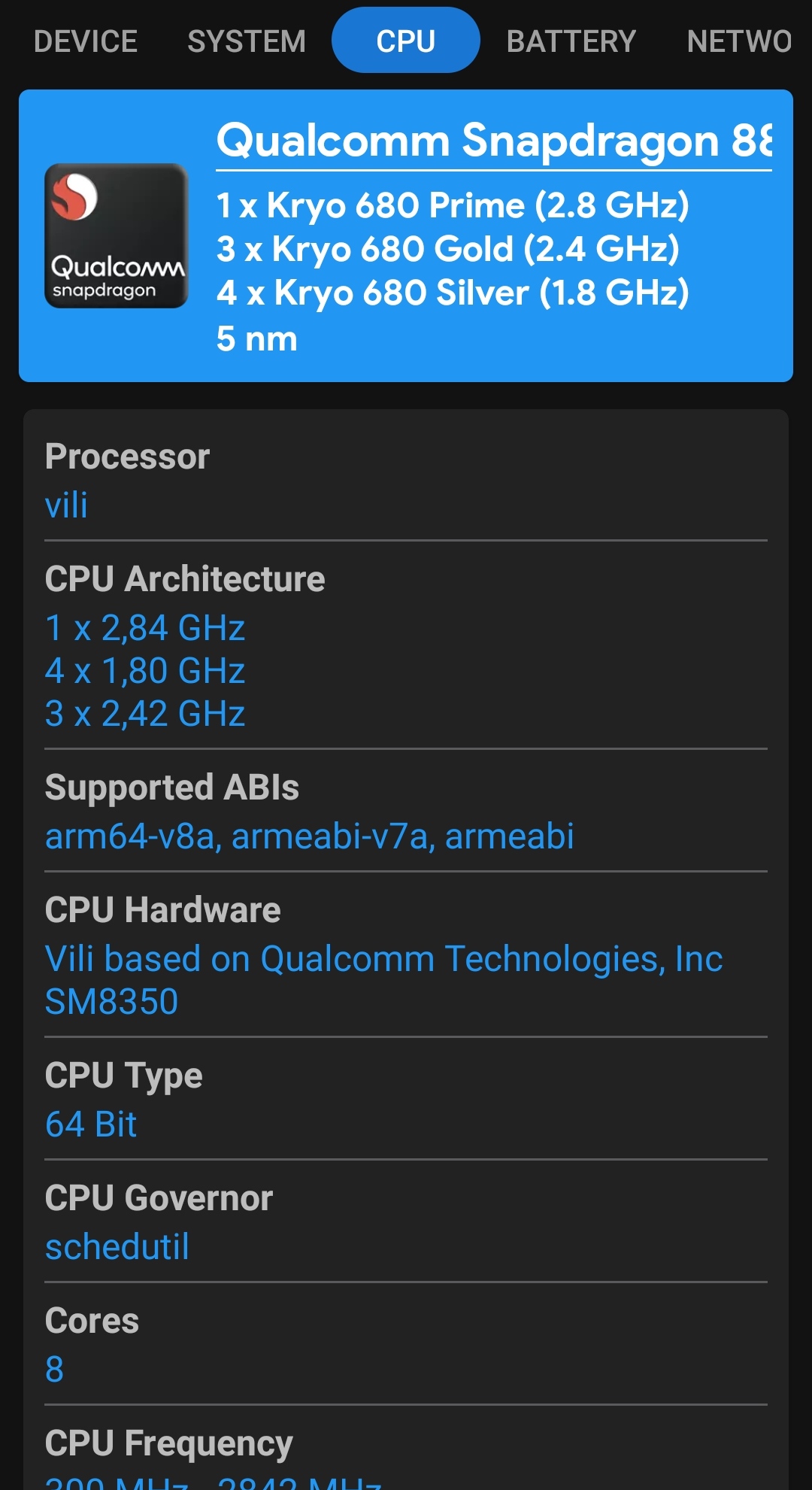Select the CPU tab
The height and width of the screenshot is (1490, 812).
point(405,41)
